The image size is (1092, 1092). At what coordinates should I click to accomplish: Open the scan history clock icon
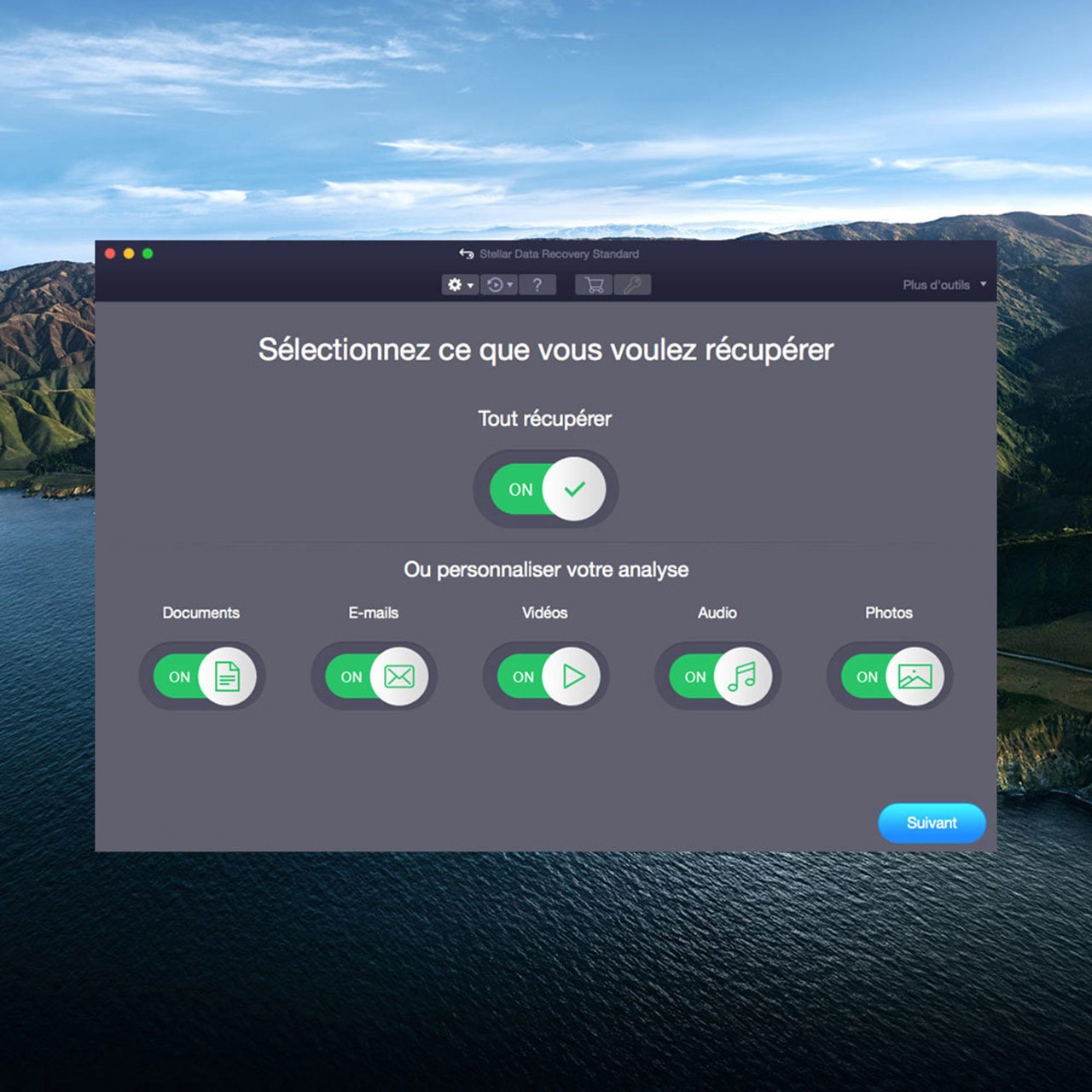click(499, 285)
